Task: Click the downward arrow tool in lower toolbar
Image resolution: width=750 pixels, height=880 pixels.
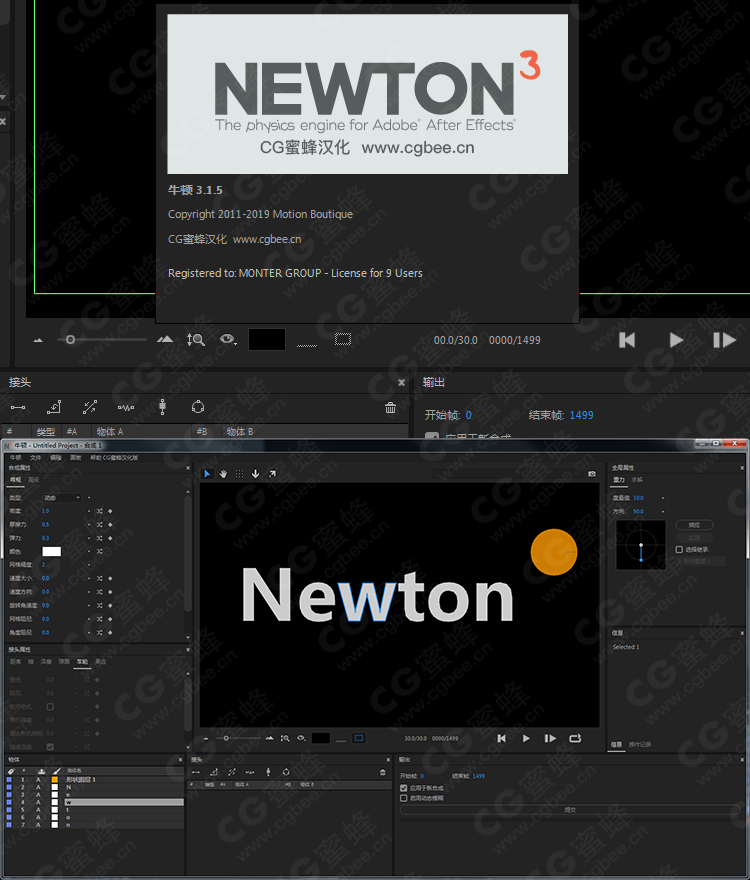Action: [255, 474]
